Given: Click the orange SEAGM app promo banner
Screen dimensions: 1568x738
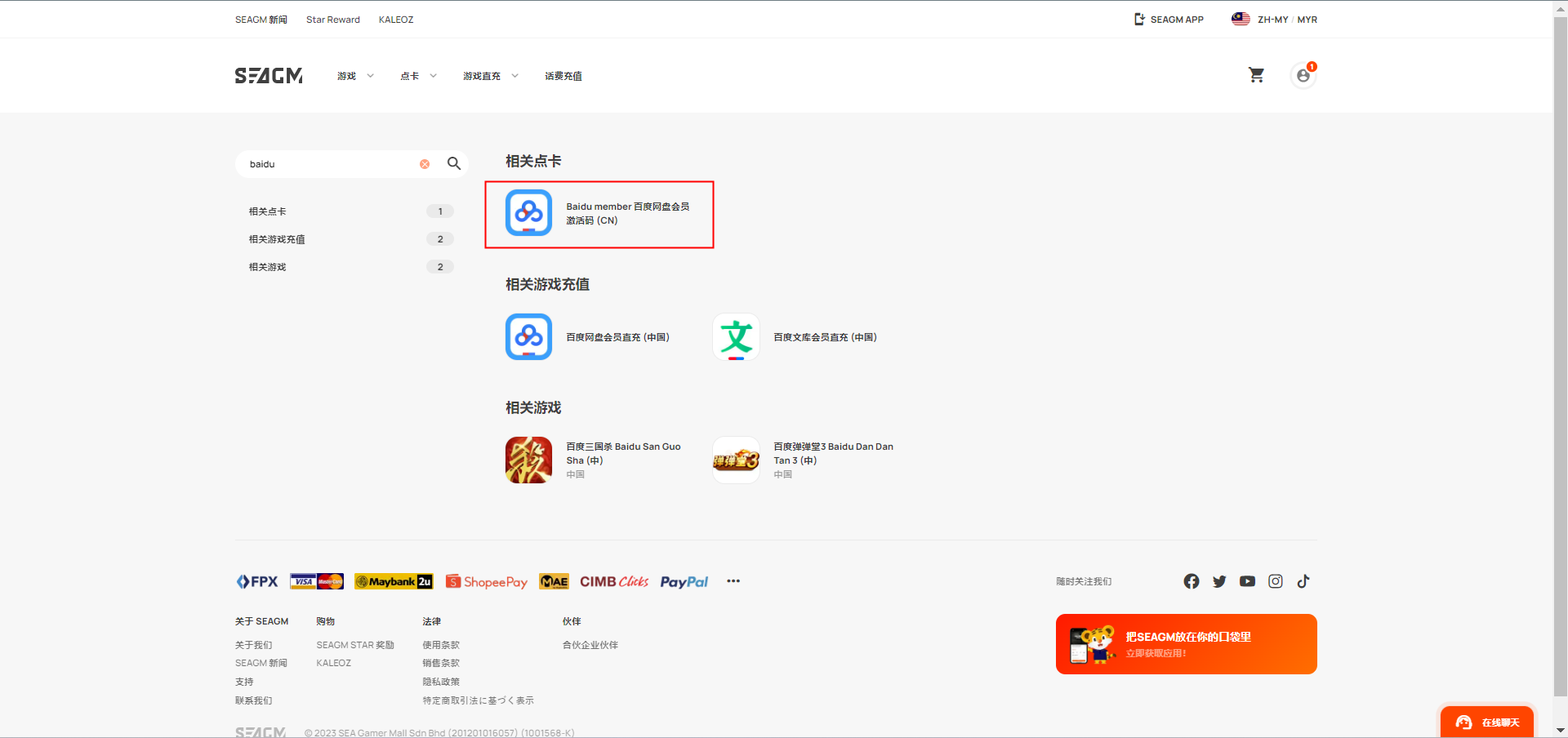Looking at the screenshot, I should 1186,644.
